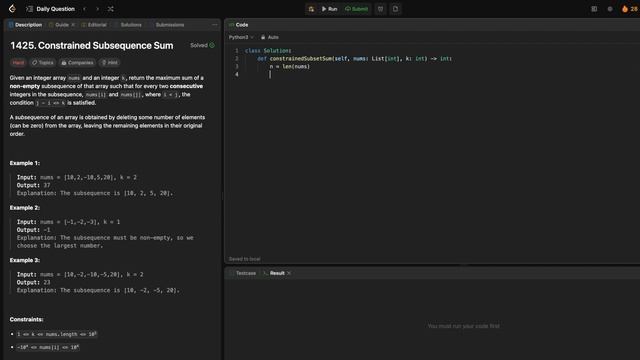This screenshot has width=640, height=360.
Task: Toggle the Auto lock setting
Action: click(270, 37)
